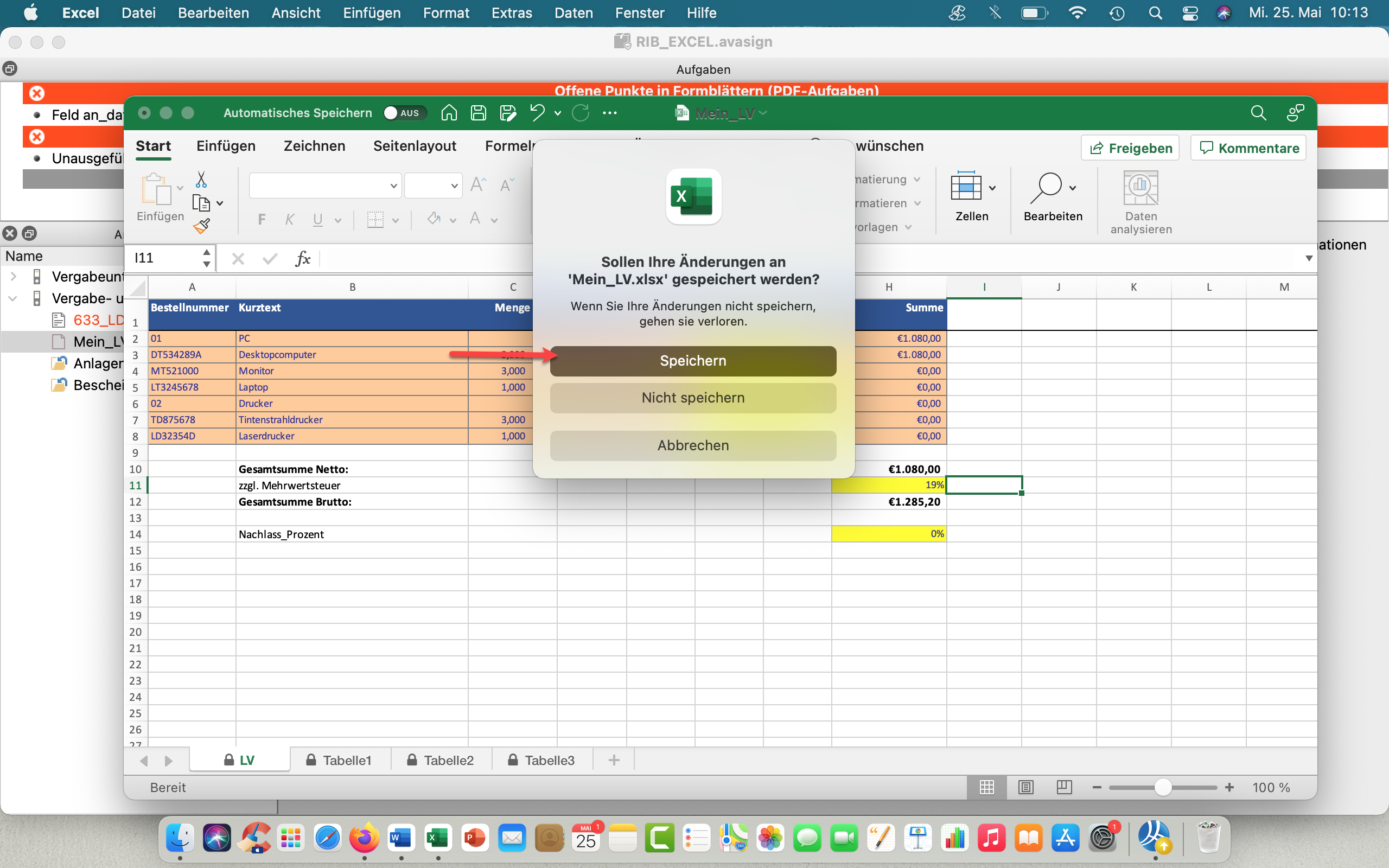Image resolution: width=1389 pixels, height=868 pixels.
Task: Open the font size combo box
Action: [433, 186]
